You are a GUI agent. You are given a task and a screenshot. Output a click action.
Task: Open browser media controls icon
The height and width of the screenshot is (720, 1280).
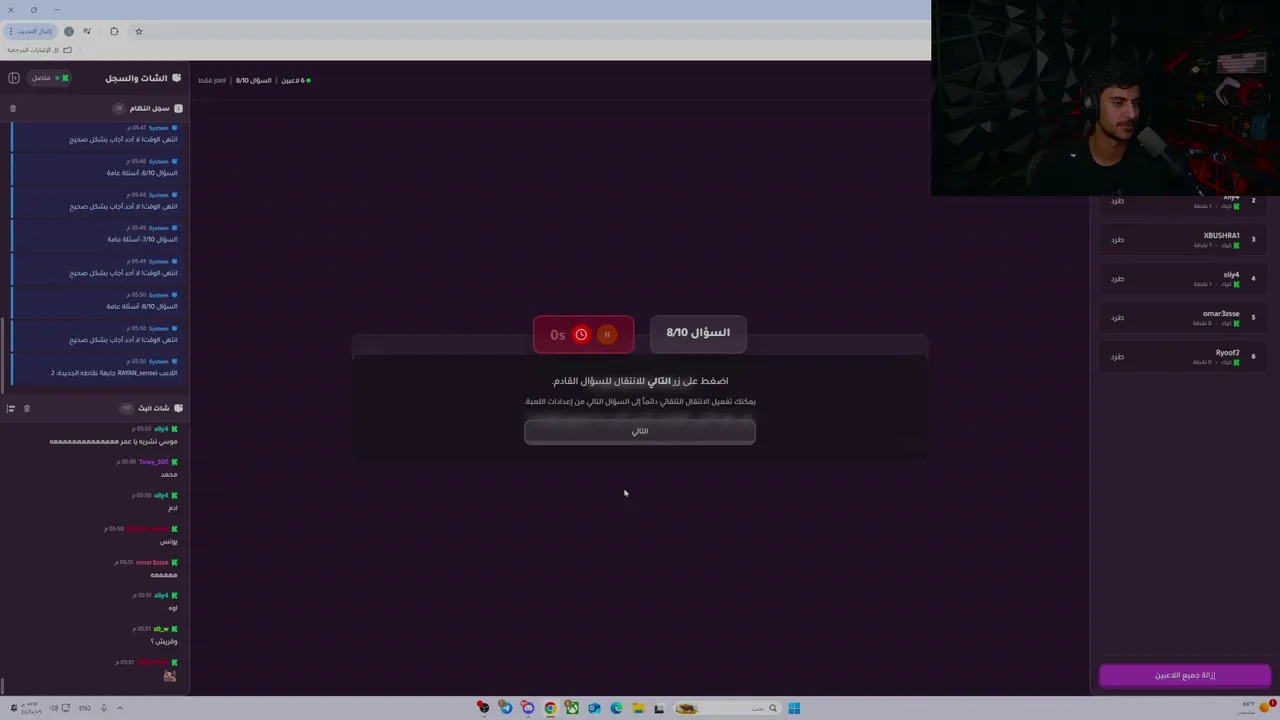87,31
